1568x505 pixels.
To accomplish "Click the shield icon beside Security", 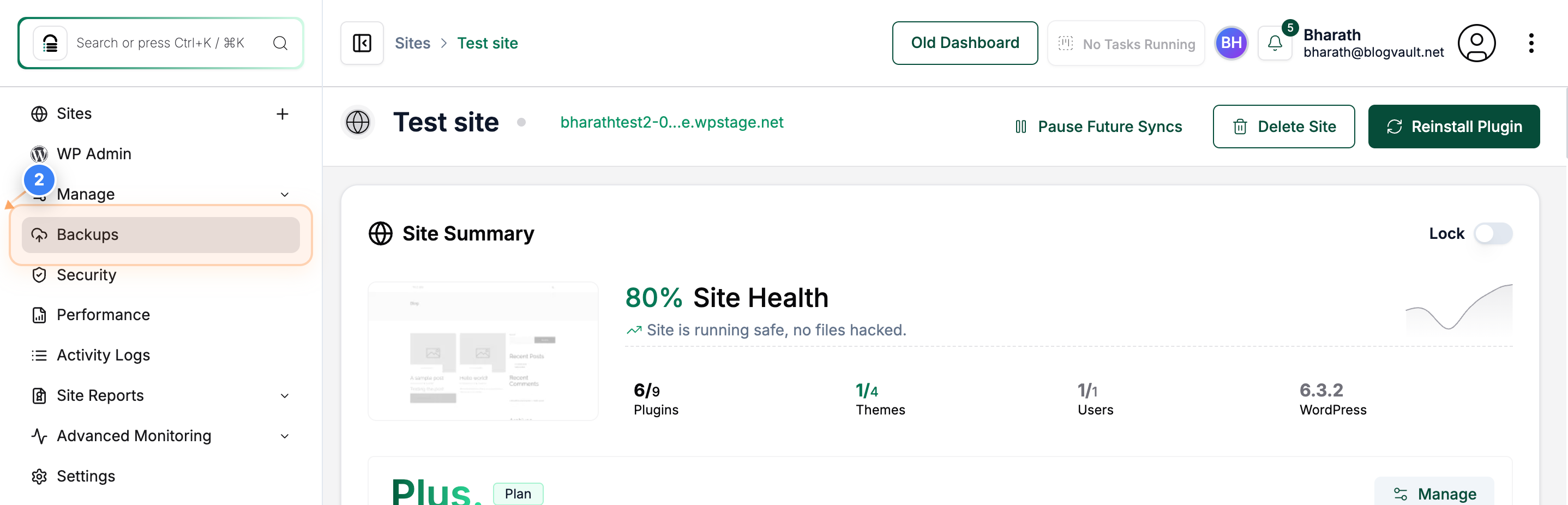I will (x=40, y=275).
